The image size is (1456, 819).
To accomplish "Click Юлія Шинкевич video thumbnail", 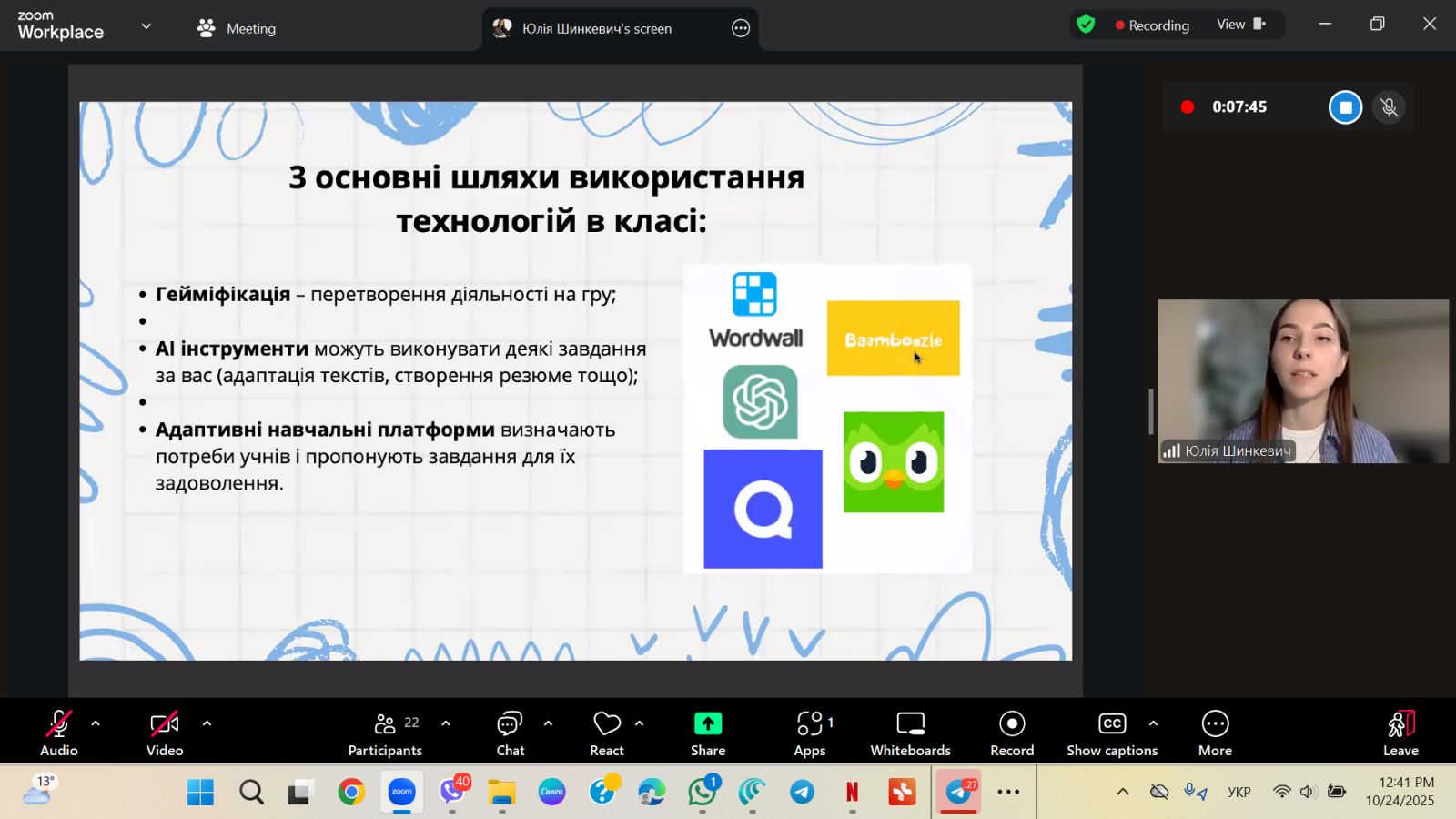I will click(1302, 380).
